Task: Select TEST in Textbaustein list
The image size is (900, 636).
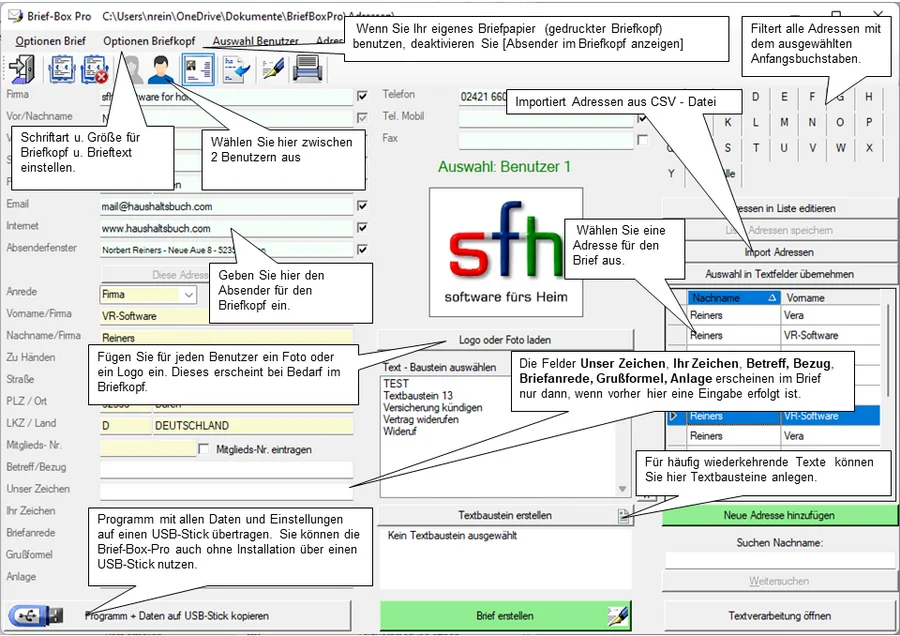Action: pyautogui.click(x=396, y=383)
